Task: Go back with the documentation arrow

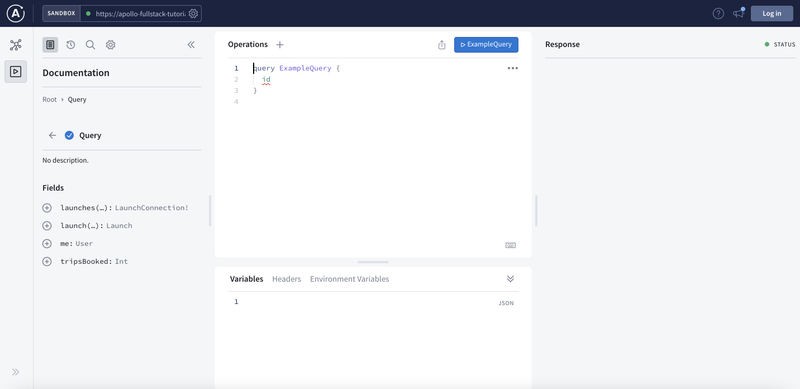Action: coord(52,135)
